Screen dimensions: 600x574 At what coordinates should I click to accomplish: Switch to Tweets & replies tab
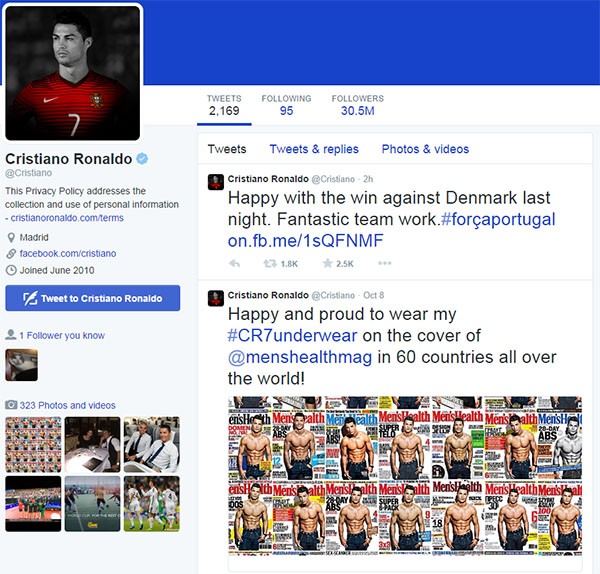(314, 149)
